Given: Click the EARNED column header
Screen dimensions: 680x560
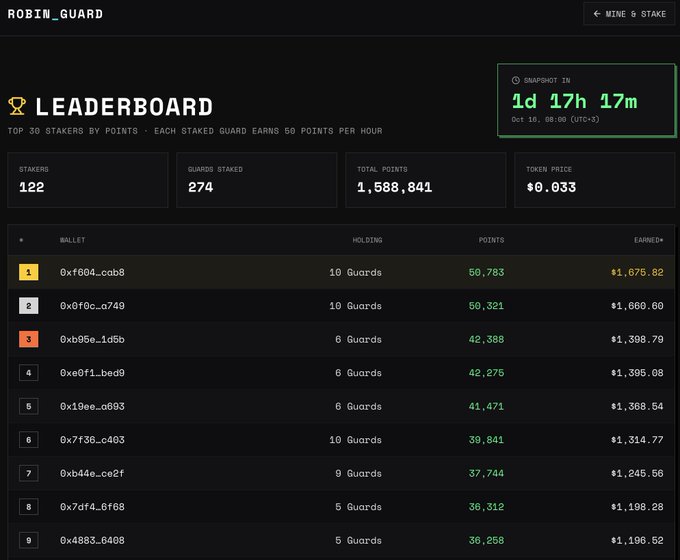Looking at the screenshot, I should (648, 240).
